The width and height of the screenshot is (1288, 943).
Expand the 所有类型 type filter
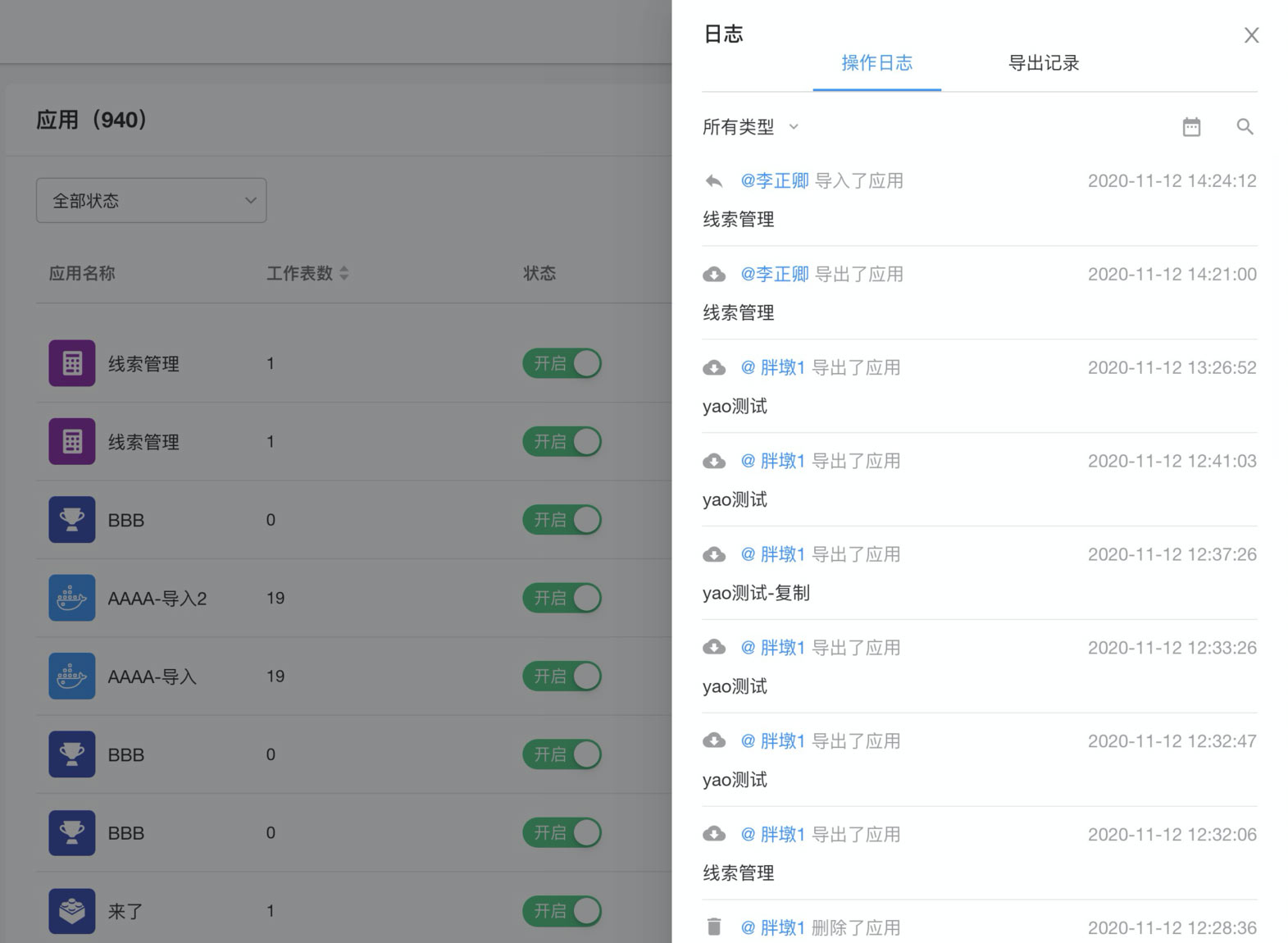[x=750, y=127]
